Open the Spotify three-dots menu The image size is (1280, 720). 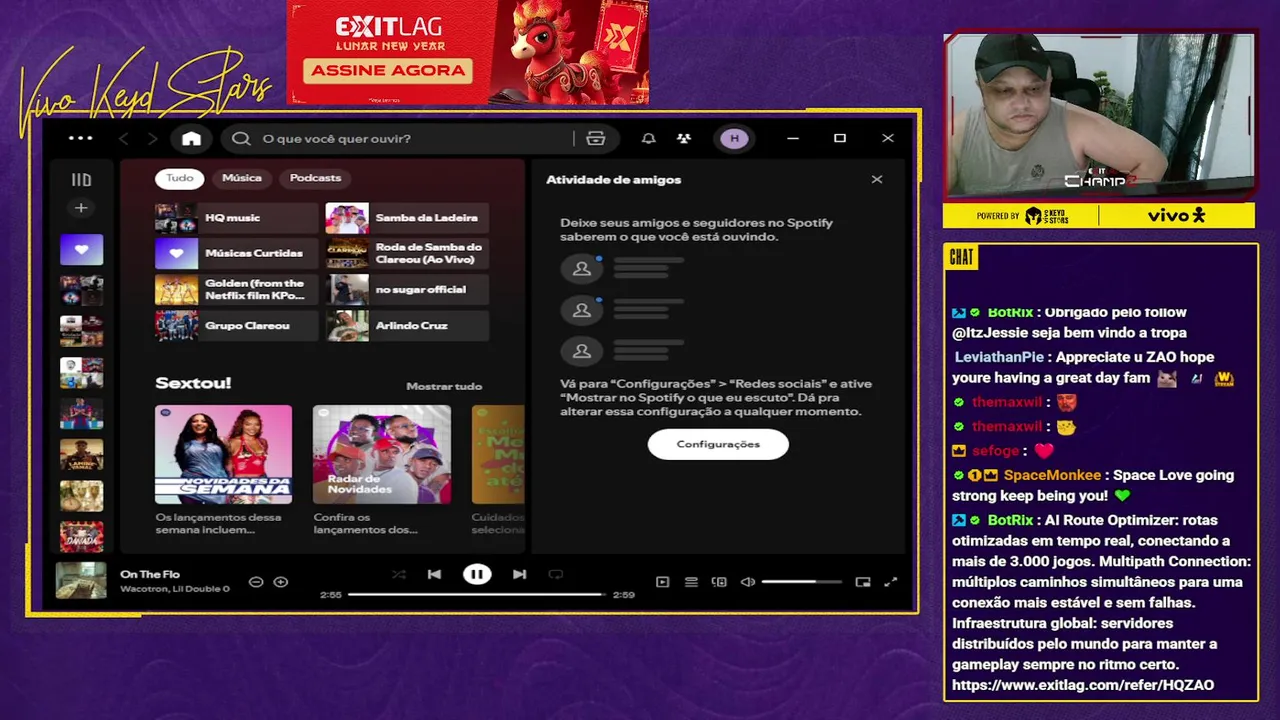pyautogui.click(x=81, y=138)
